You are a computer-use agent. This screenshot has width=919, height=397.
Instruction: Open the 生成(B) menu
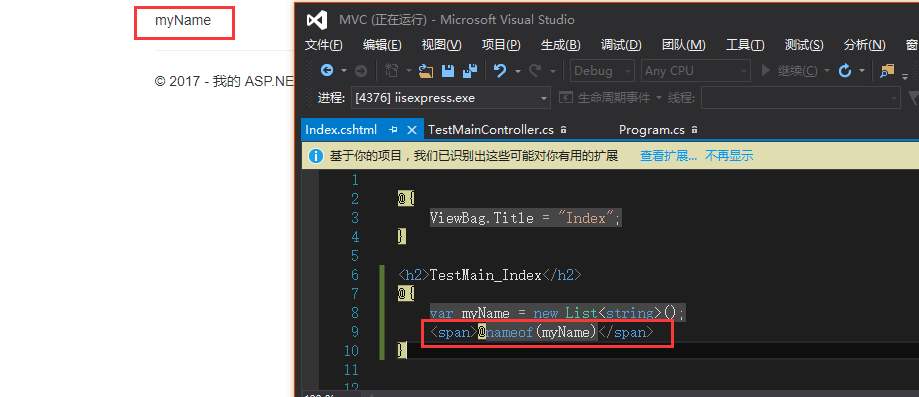point(561,45)
